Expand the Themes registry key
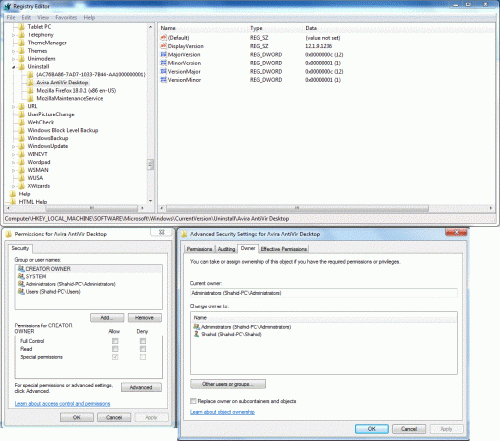The width and height of the screenshot is (500, 441). coord(14,51)
